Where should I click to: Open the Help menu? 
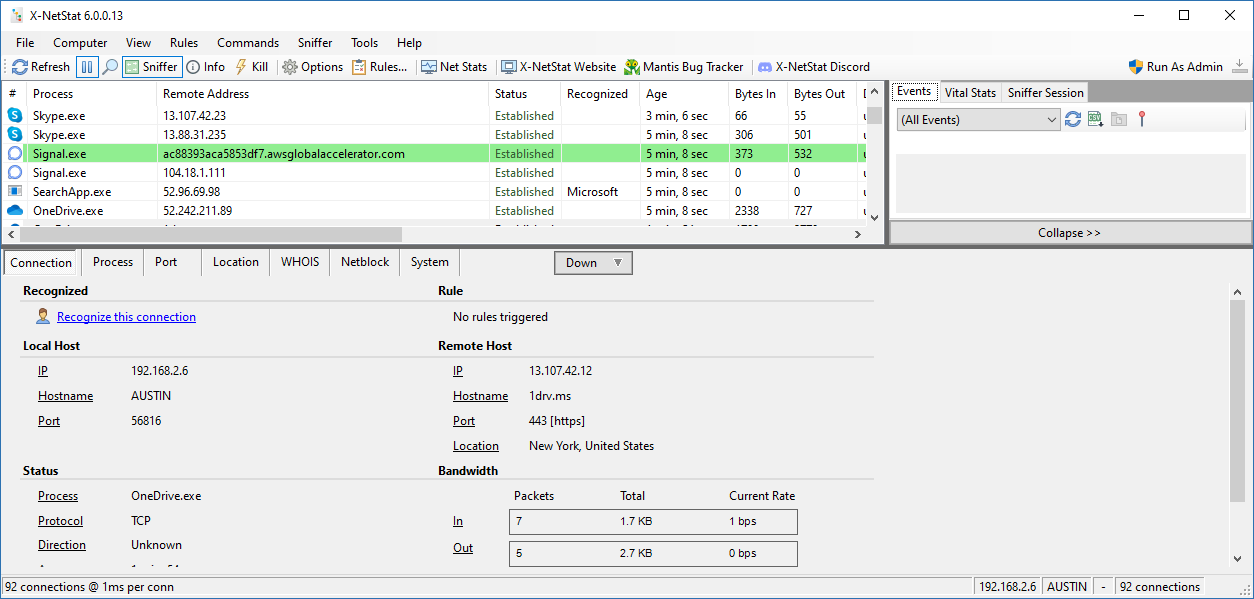[409, 43]
